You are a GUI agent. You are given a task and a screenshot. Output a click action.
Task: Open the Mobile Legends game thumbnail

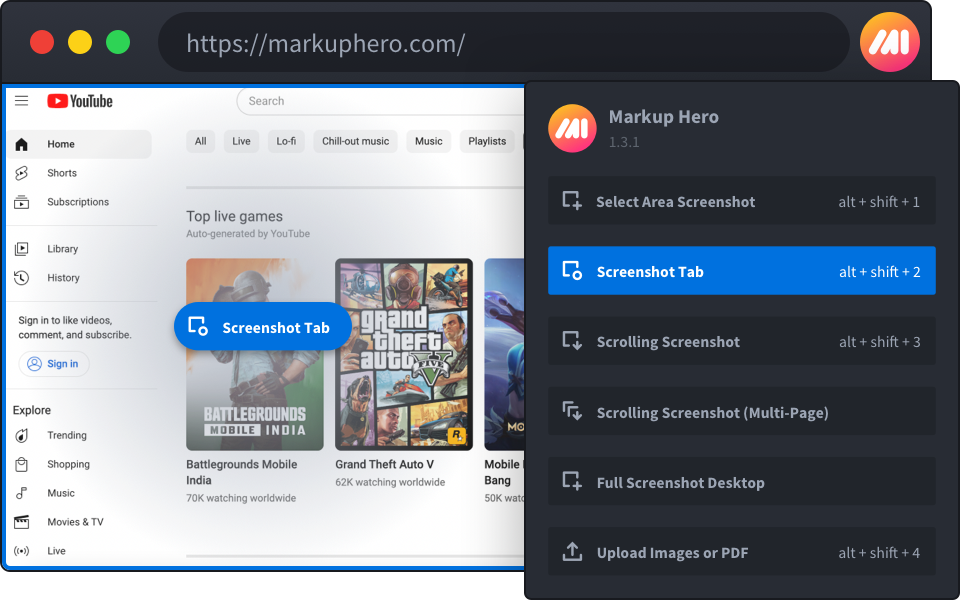coord(504,354)
